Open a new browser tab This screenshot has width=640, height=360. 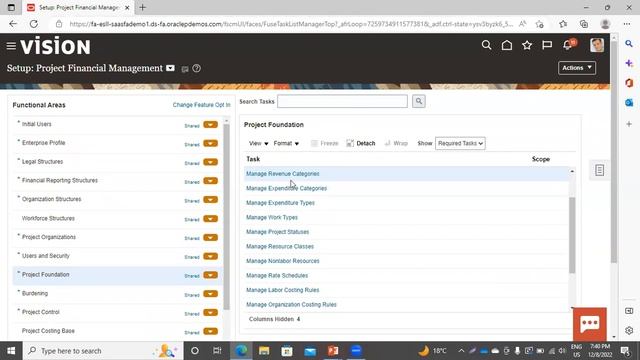142,7
